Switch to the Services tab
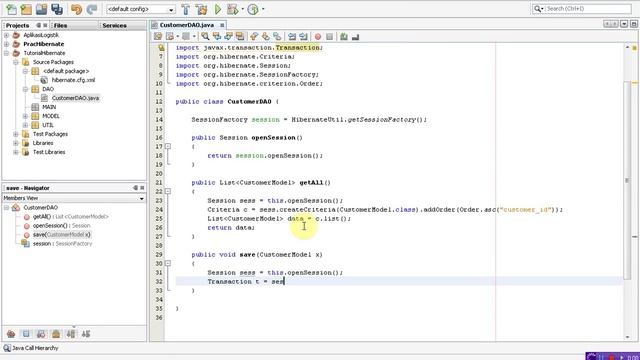 (x=114, y=25)
